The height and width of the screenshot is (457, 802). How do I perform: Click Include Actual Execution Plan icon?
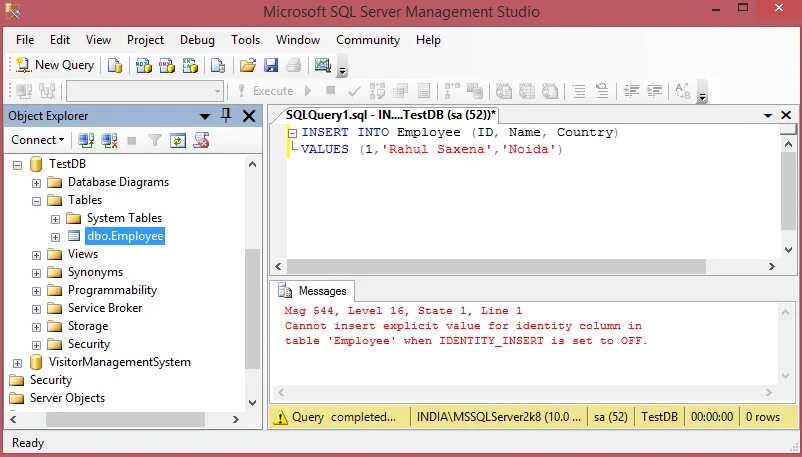452,91
